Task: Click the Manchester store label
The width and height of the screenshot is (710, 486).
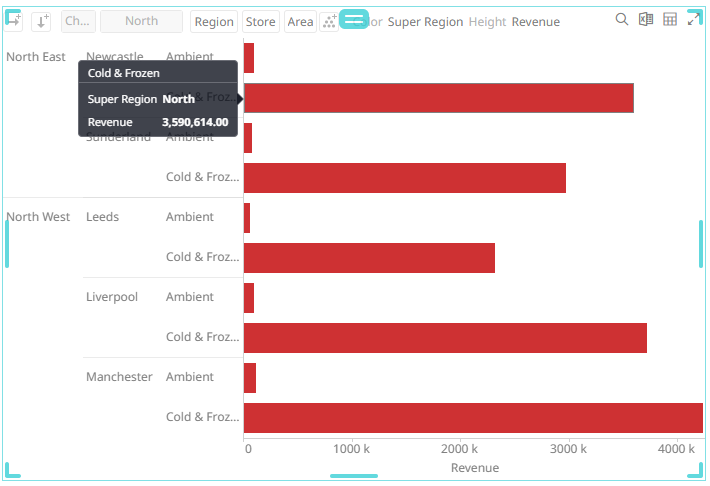Action: (x=119, y=376)
